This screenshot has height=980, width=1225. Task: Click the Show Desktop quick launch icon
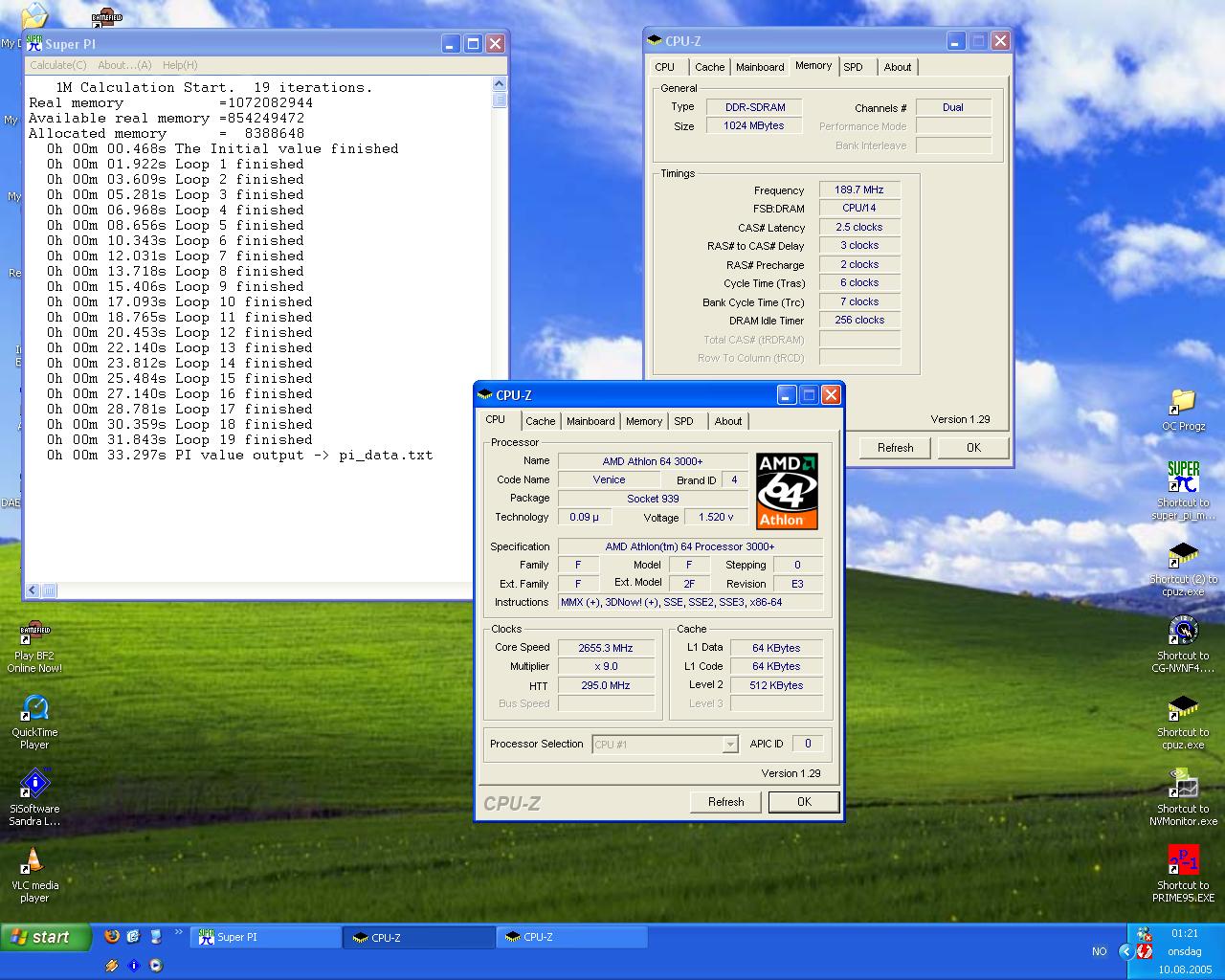pyautogui.click(x=154, y=937)
